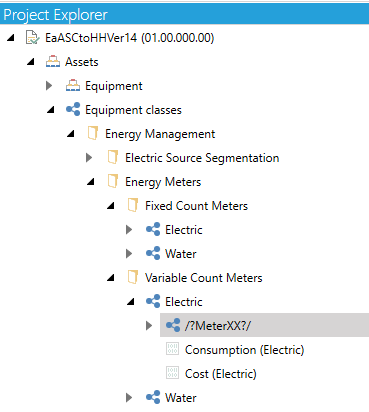Click the Energy Management folder icon
Screen dimensions: 369x412
(x=93, y=133)
